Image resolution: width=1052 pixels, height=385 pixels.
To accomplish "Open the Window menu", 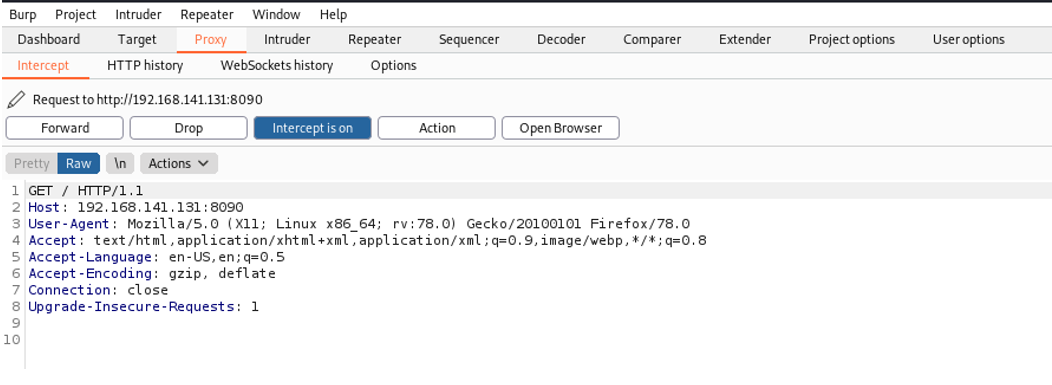I will click(276, 14).
